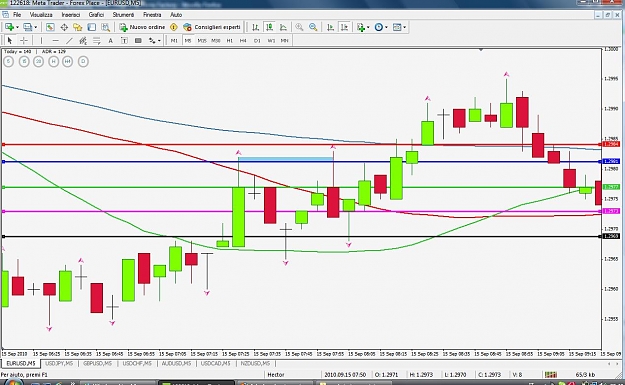Open the Market Watch panel icon
This screenshot has height=385, width=625.
pos(50,27)
